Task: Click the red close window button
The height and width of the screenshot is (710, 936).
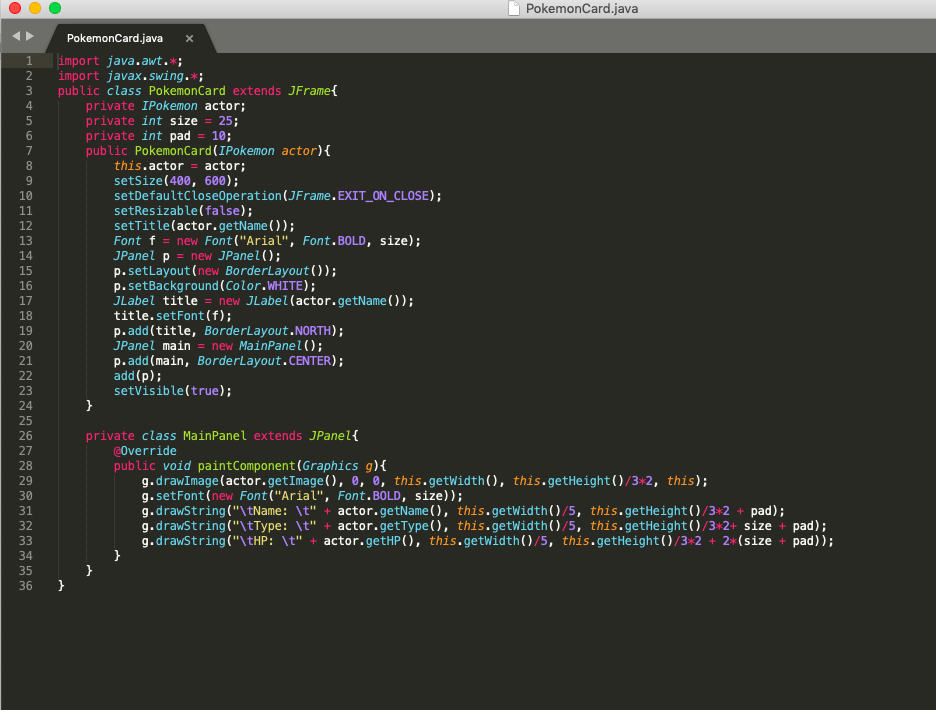Action: coord(15,8)
